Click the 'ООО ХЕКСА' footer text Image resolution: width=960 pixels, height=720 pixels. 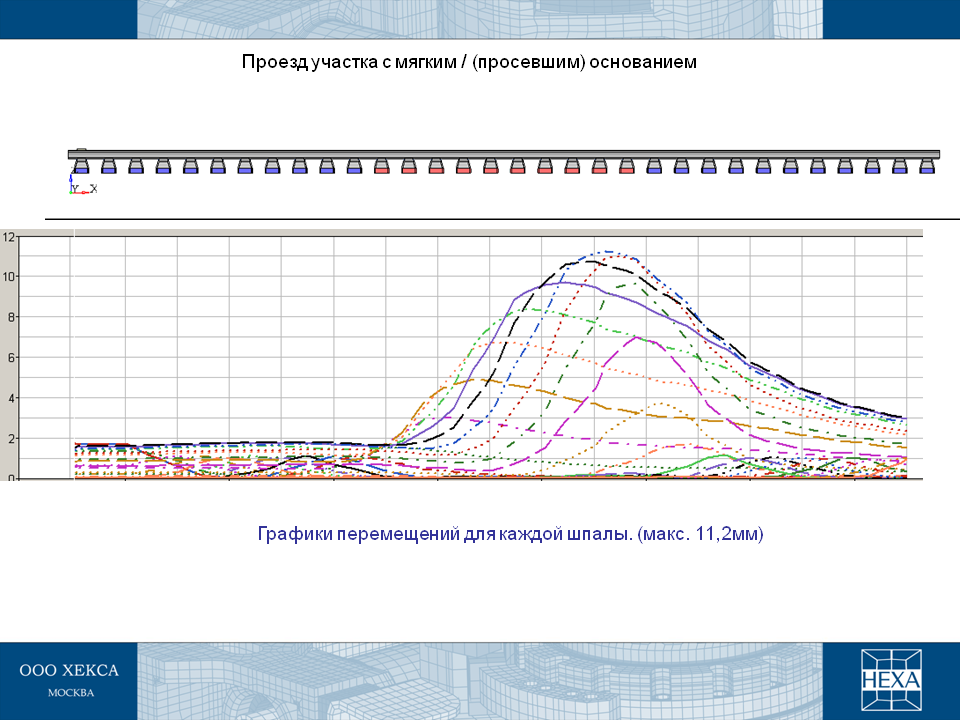(69, 670)
